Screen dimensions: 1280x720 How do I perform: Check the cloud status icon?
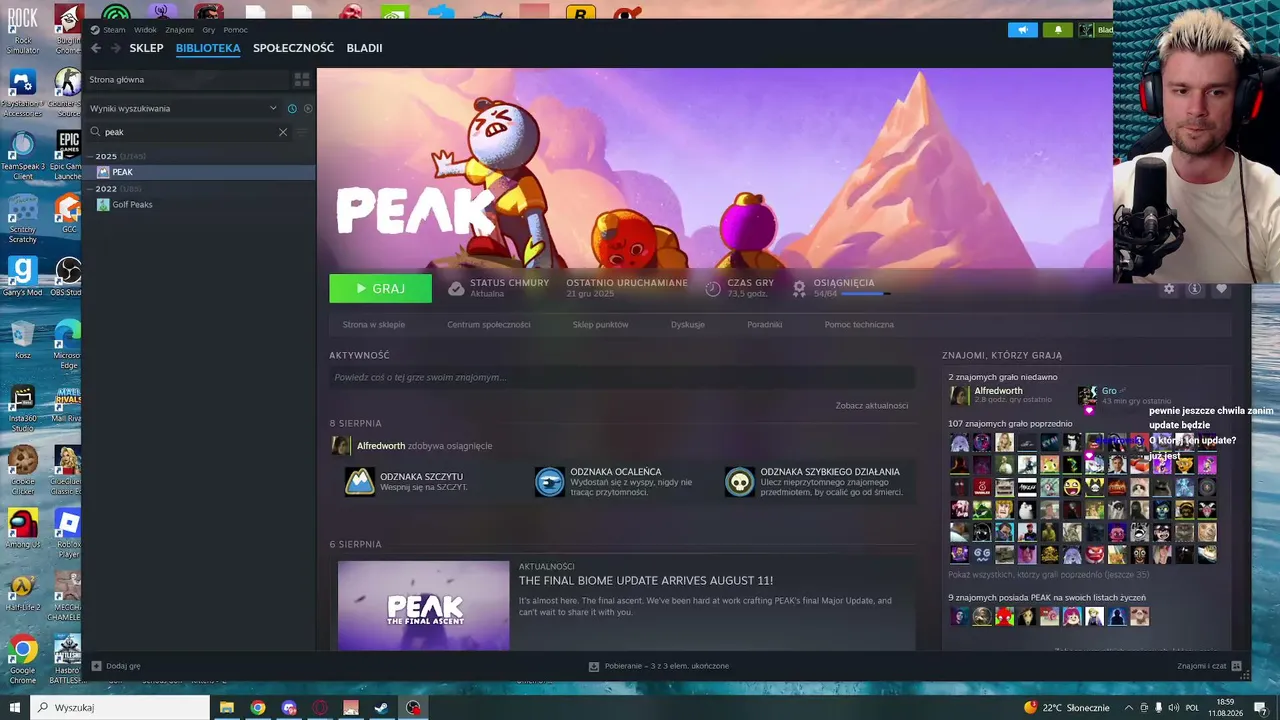pos(456,288)
